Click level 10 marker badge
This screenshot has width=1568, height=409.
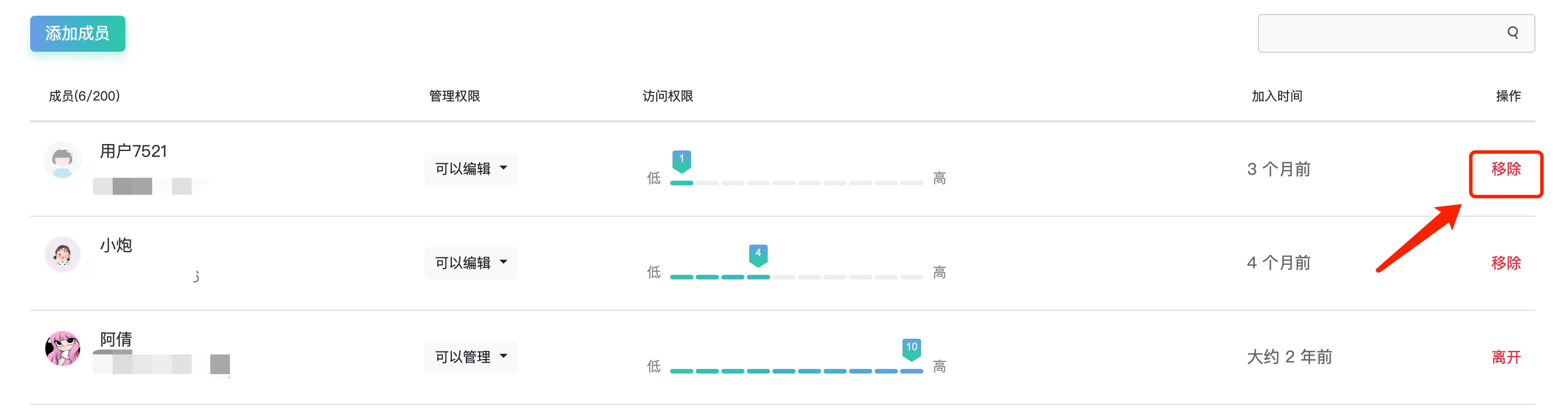(x=911, y=347)
